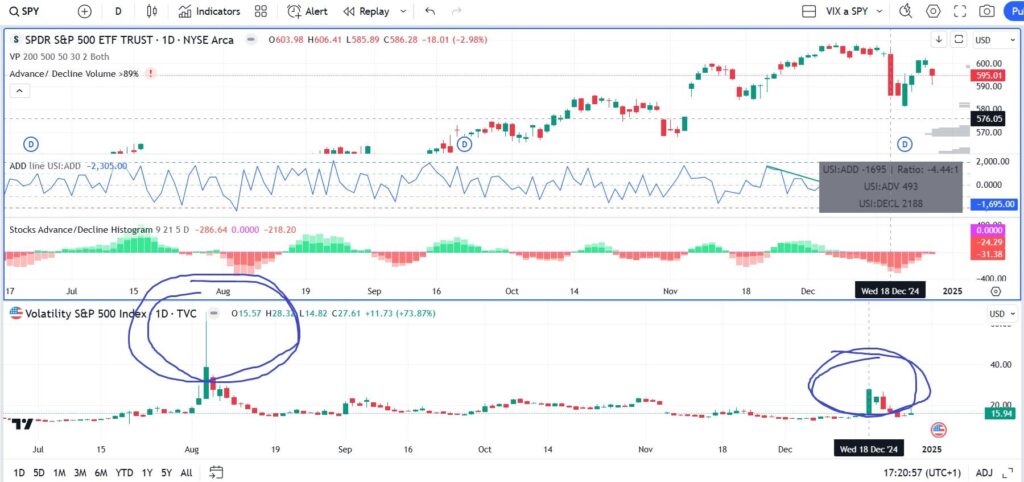This screenshot has width=1024, height=482.
Task: Redo the chart action
Action: (x=456, y=11)
